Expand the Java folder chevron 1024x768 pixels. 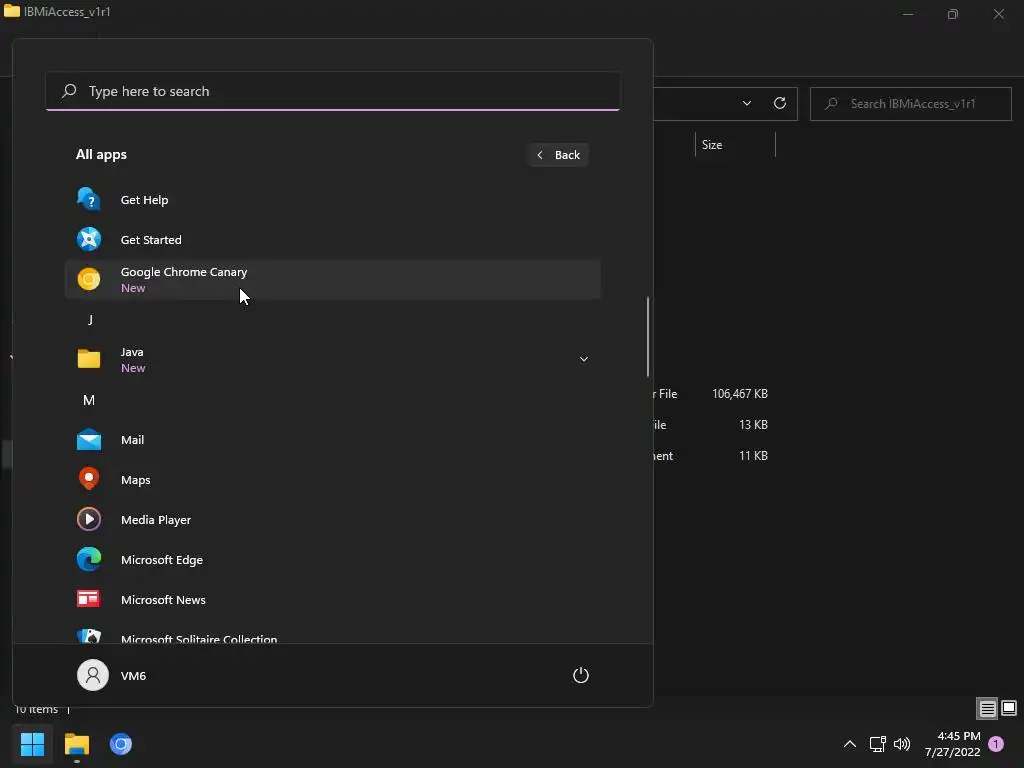click(584, 359)
